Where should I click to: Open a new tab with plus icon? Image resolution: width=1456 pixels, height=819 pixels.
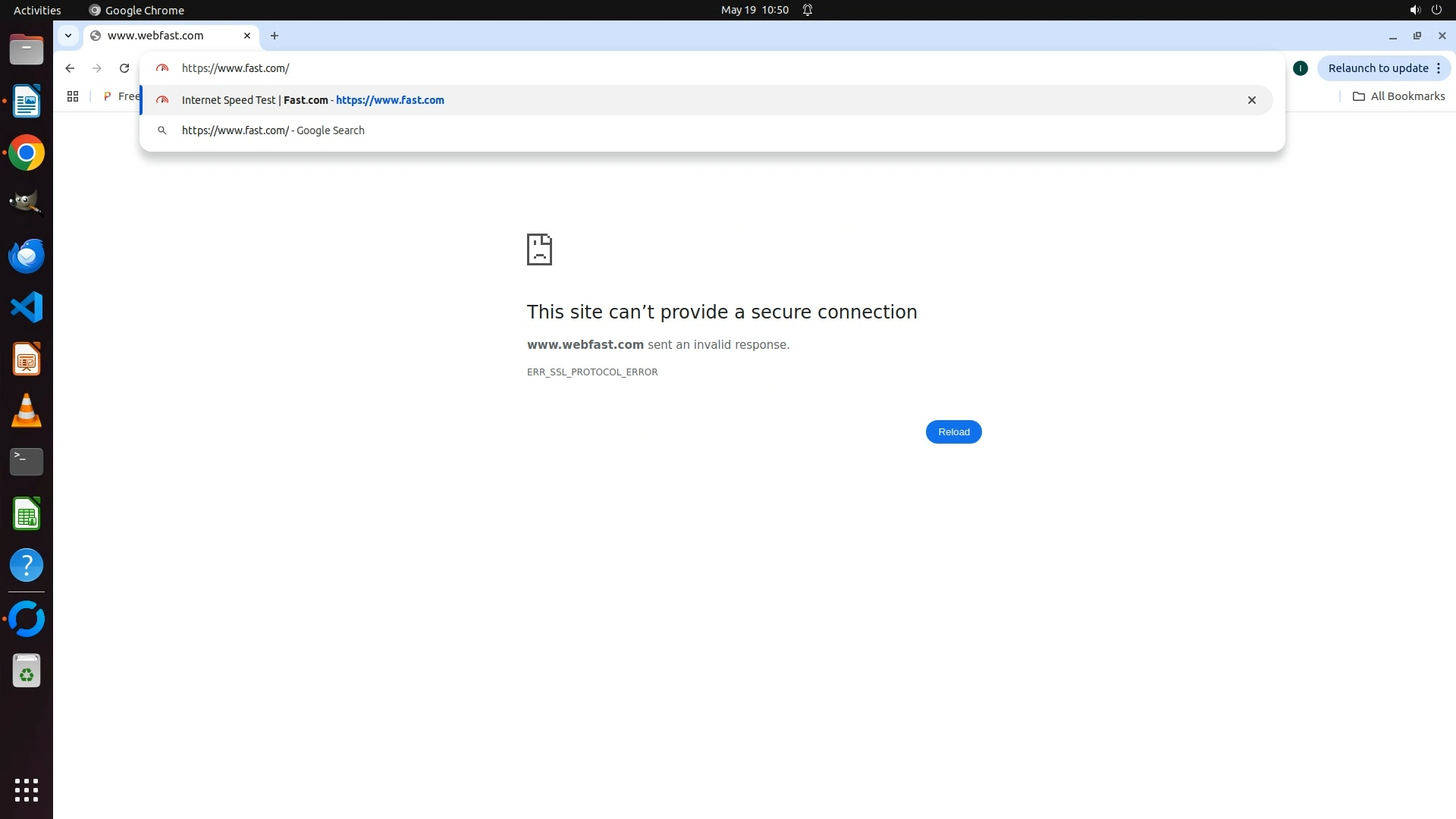[x=275, y=36]
